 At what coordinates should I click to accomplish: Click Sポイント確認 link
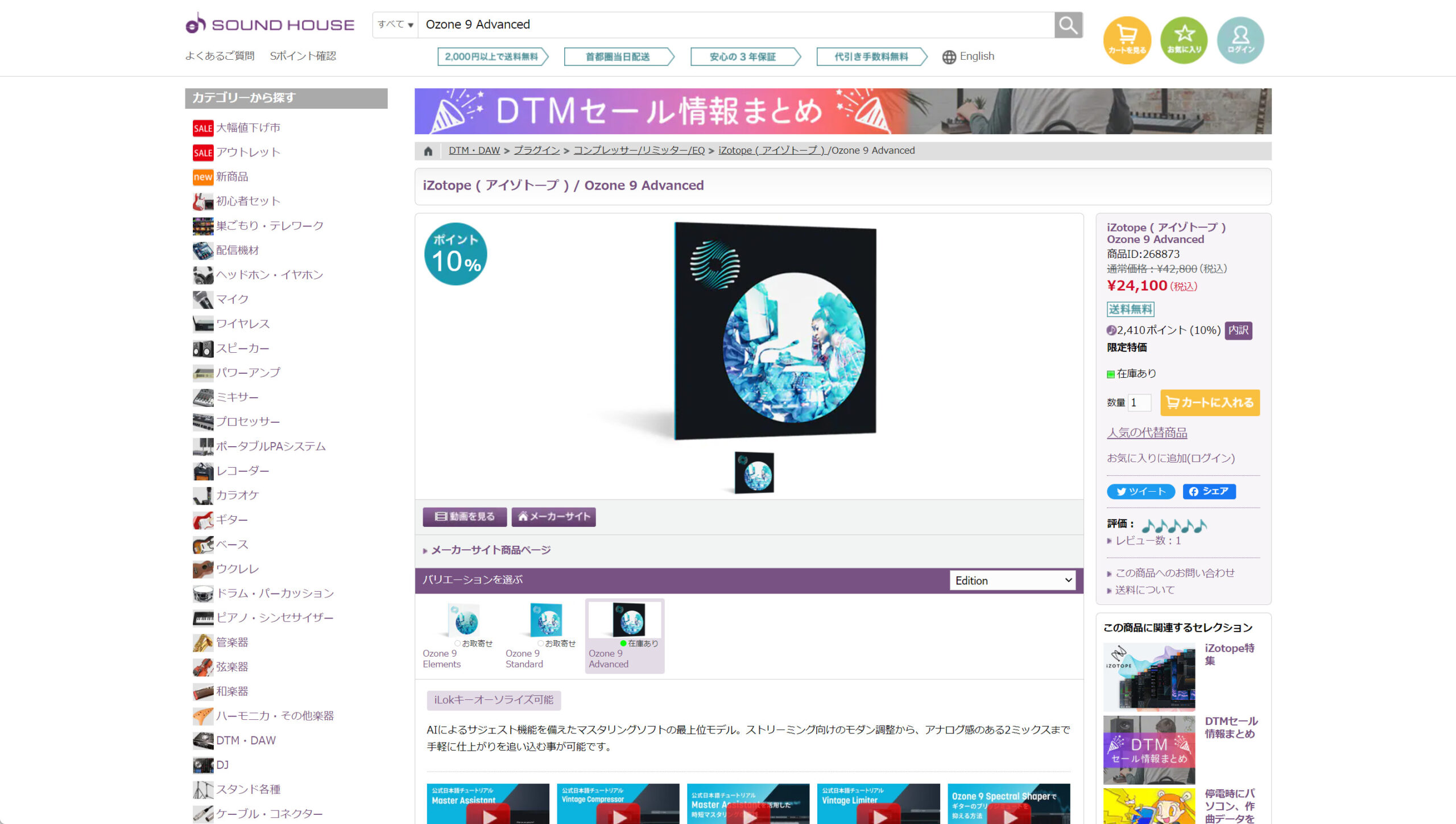(303, 56)
